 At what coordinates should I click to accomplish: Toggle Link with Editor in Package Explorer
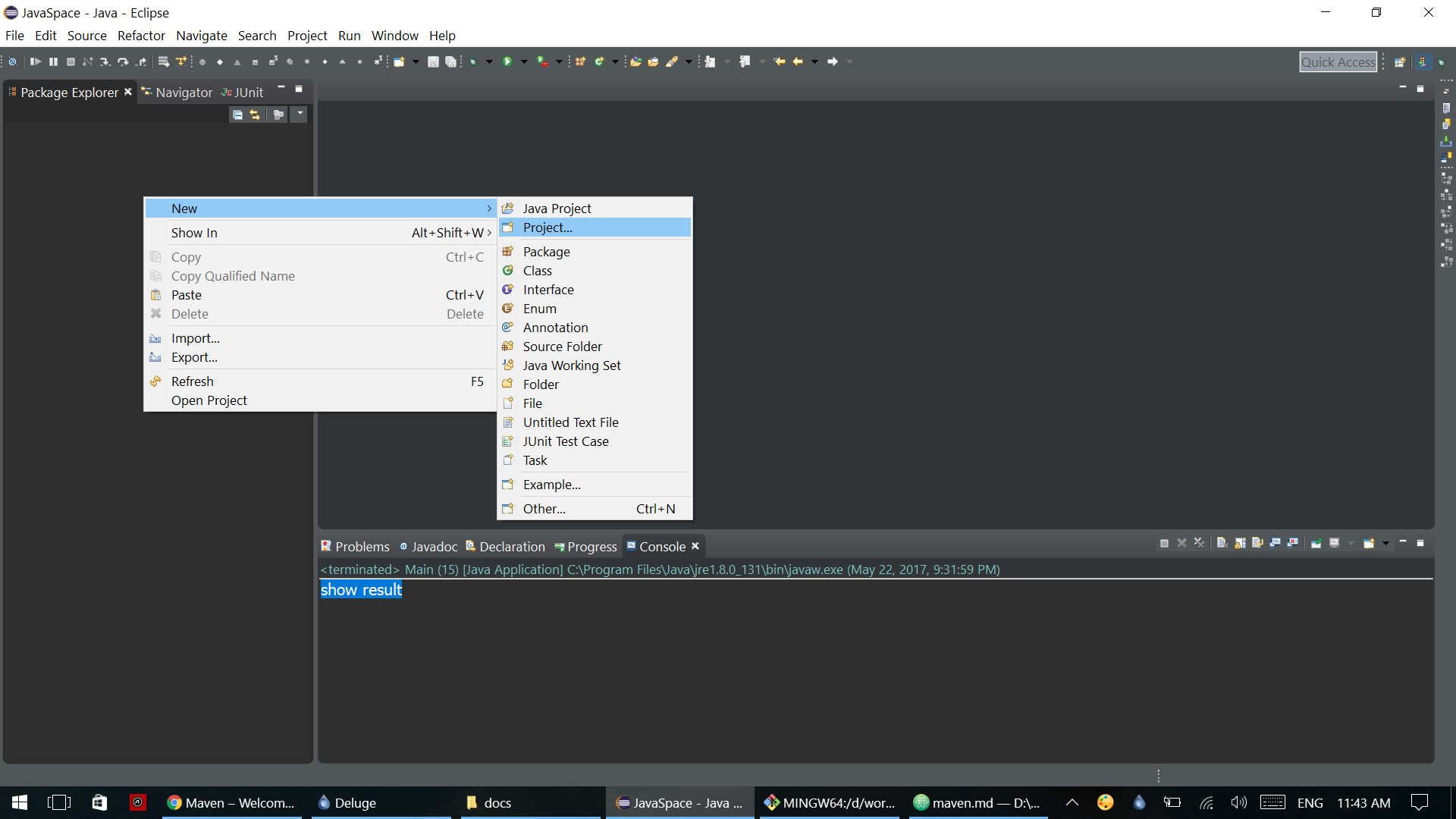(x=256, y=115)
